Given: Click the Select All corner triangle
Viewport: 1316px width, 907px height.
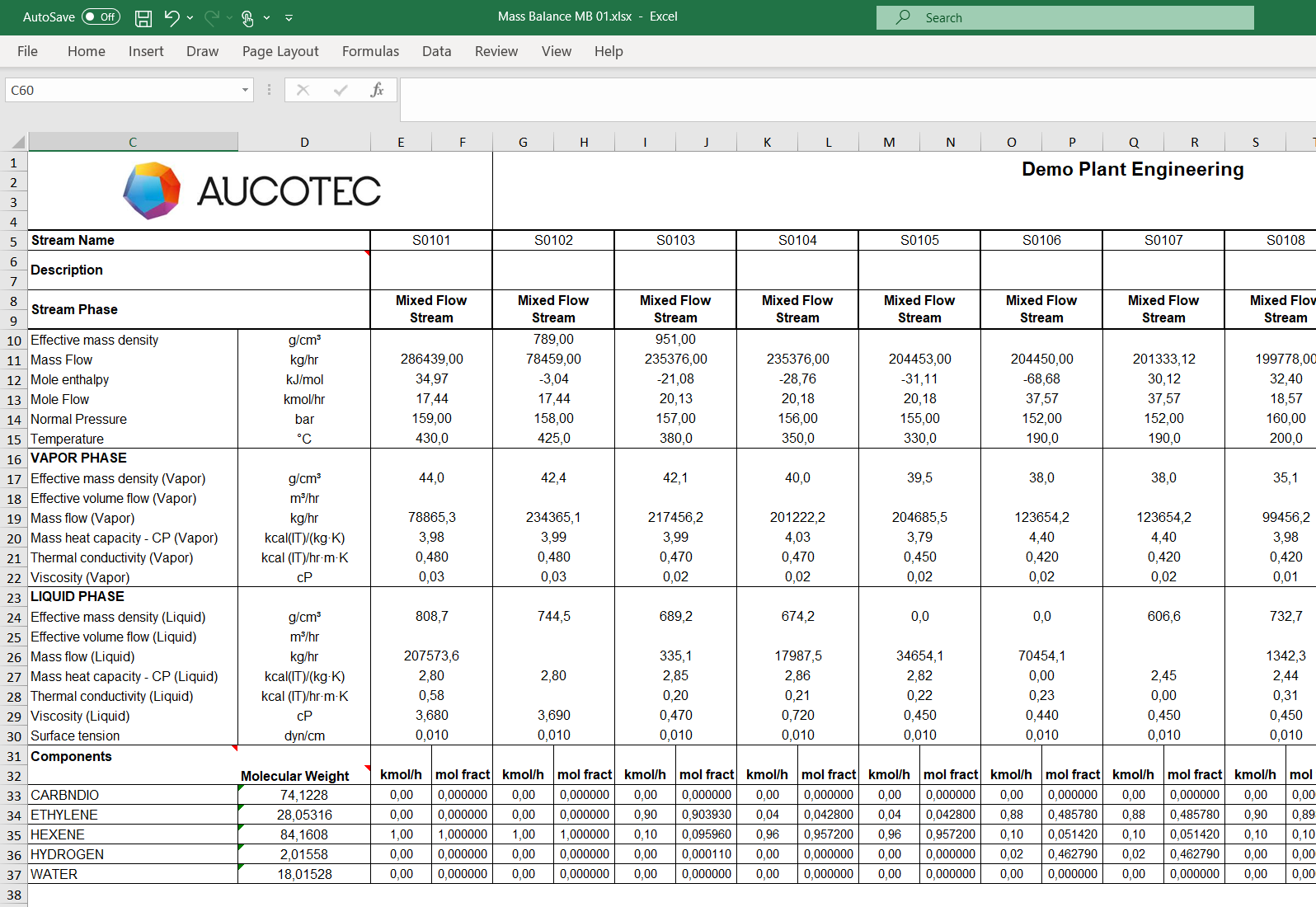Looking at the screenshot, I should 16,142.
